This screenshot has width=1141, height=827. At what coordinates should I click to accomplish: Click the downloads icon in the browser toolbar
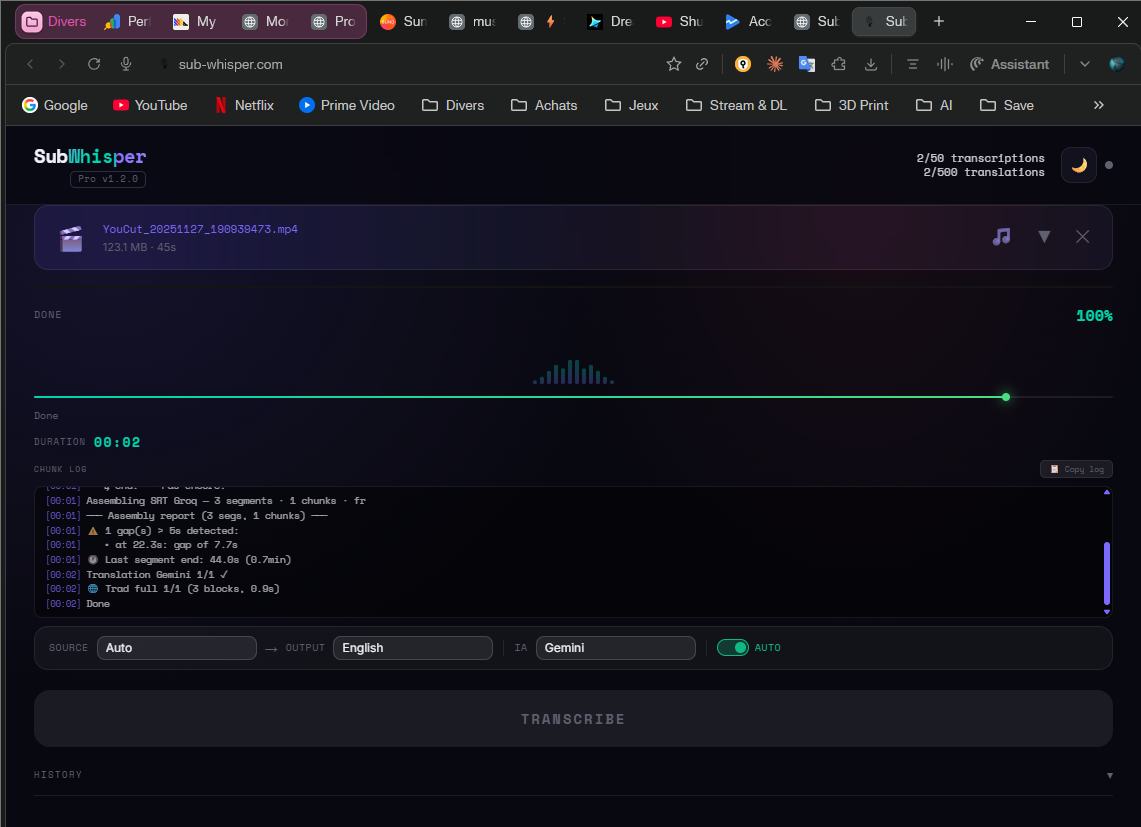click(x=870, y=63)
